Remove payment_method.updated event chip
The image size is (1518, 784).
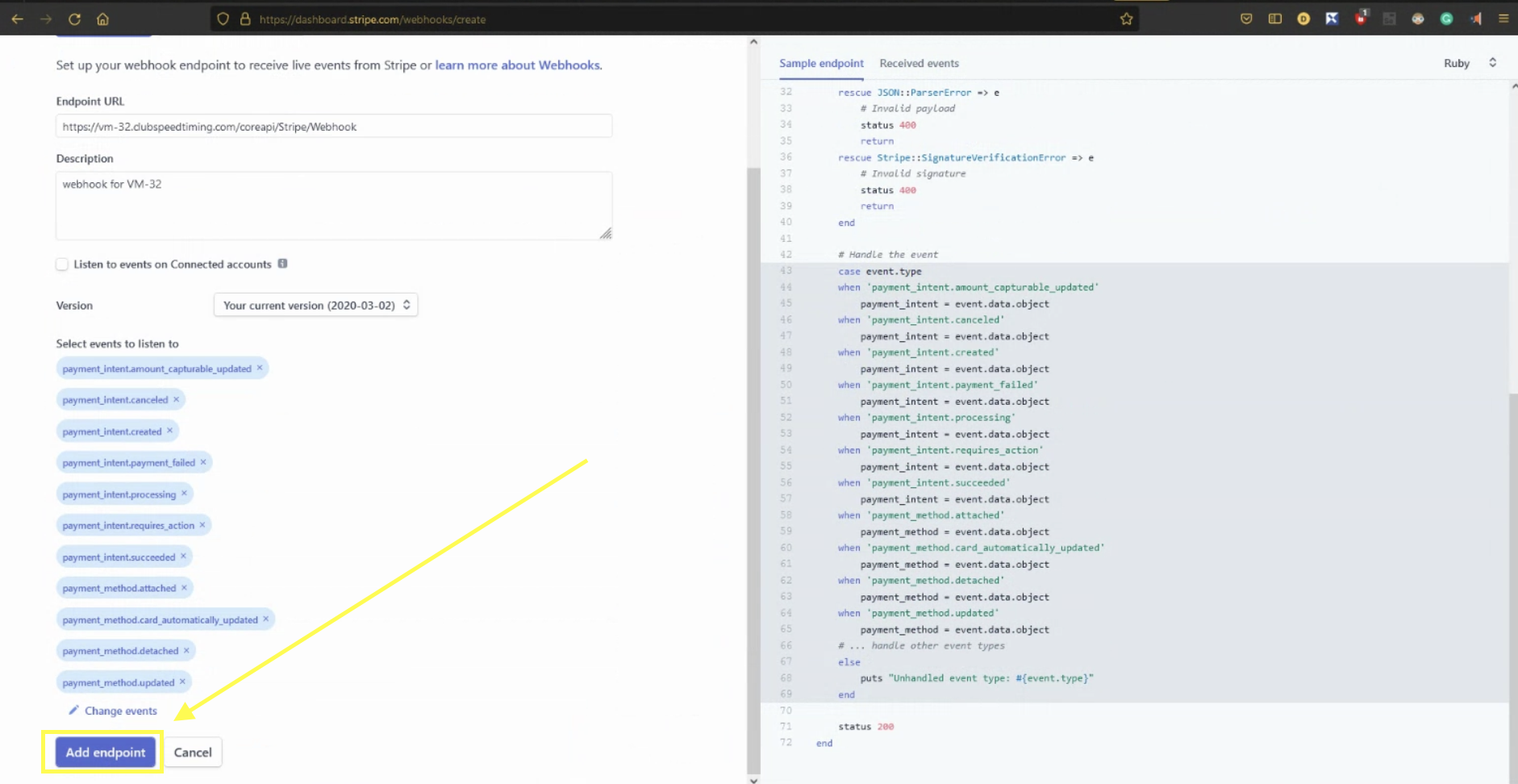[182, 682]
